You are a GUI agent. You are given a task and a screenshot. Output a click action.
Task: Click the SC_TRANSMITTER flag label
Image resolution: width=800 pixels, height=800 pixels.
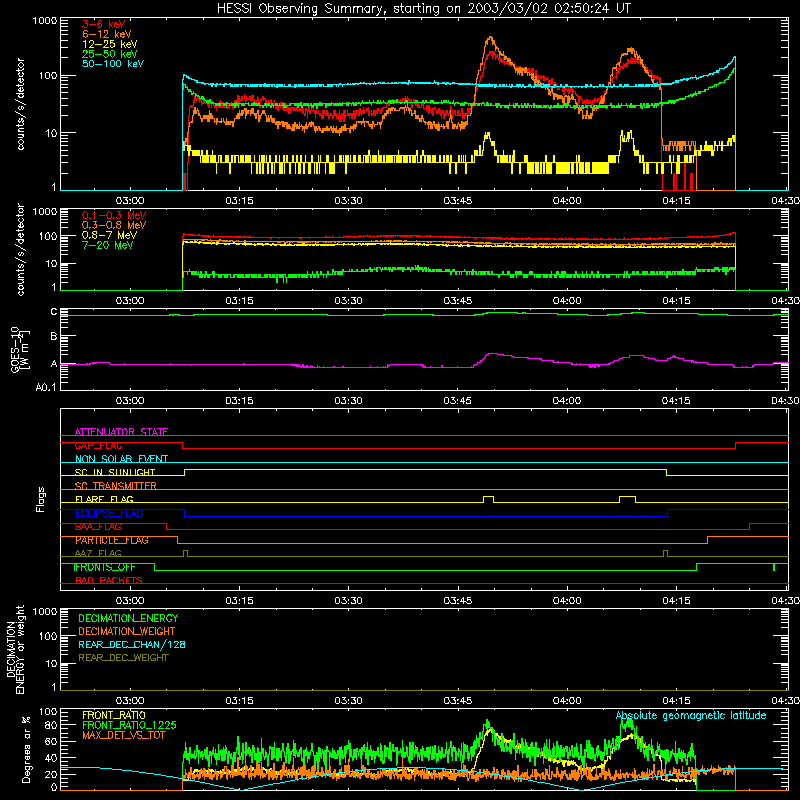pos(115,486)
